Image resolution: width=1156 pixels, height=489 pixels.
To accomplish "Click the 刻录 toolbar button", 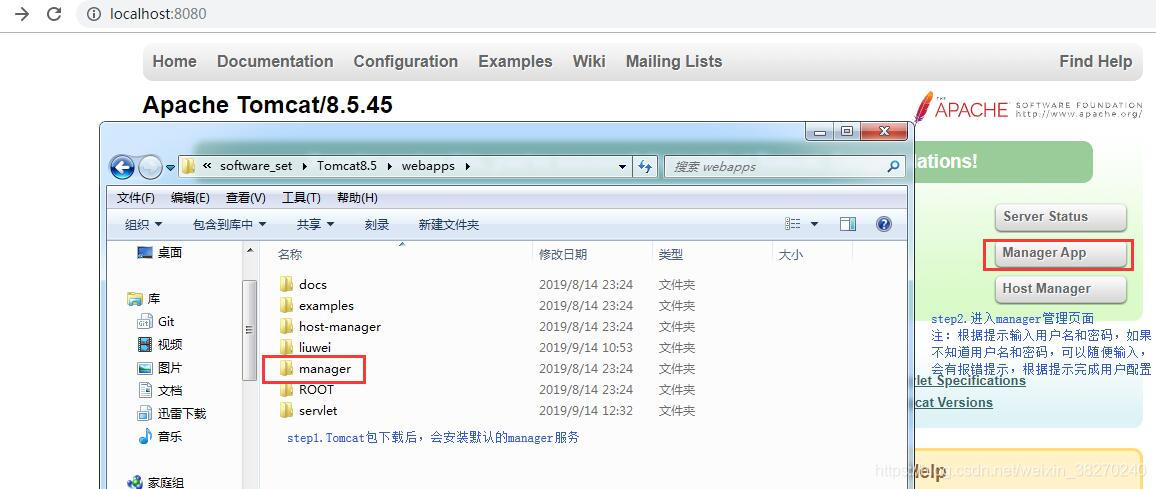I will coord(377,224).
